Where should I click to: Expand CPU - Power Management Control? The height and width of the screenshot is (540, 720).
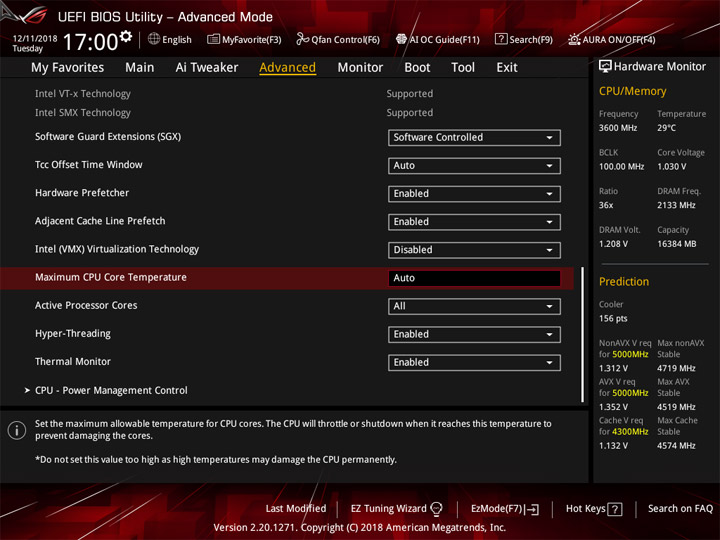[x=111, y=390]
